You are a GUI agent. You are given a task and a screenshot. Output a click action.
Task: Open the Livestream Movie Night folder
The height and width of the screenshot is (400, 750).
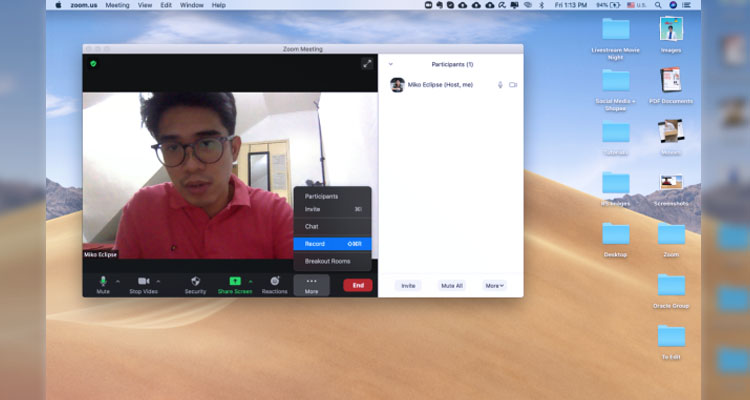pyautogui.click(x=615, y=29)
